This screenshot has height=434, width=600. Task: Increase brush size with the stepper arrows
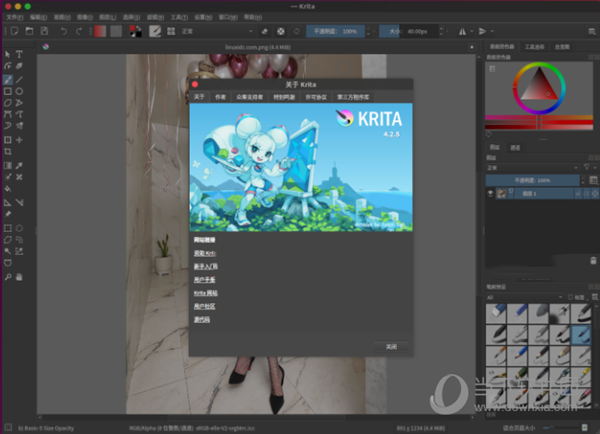point(441,28)
